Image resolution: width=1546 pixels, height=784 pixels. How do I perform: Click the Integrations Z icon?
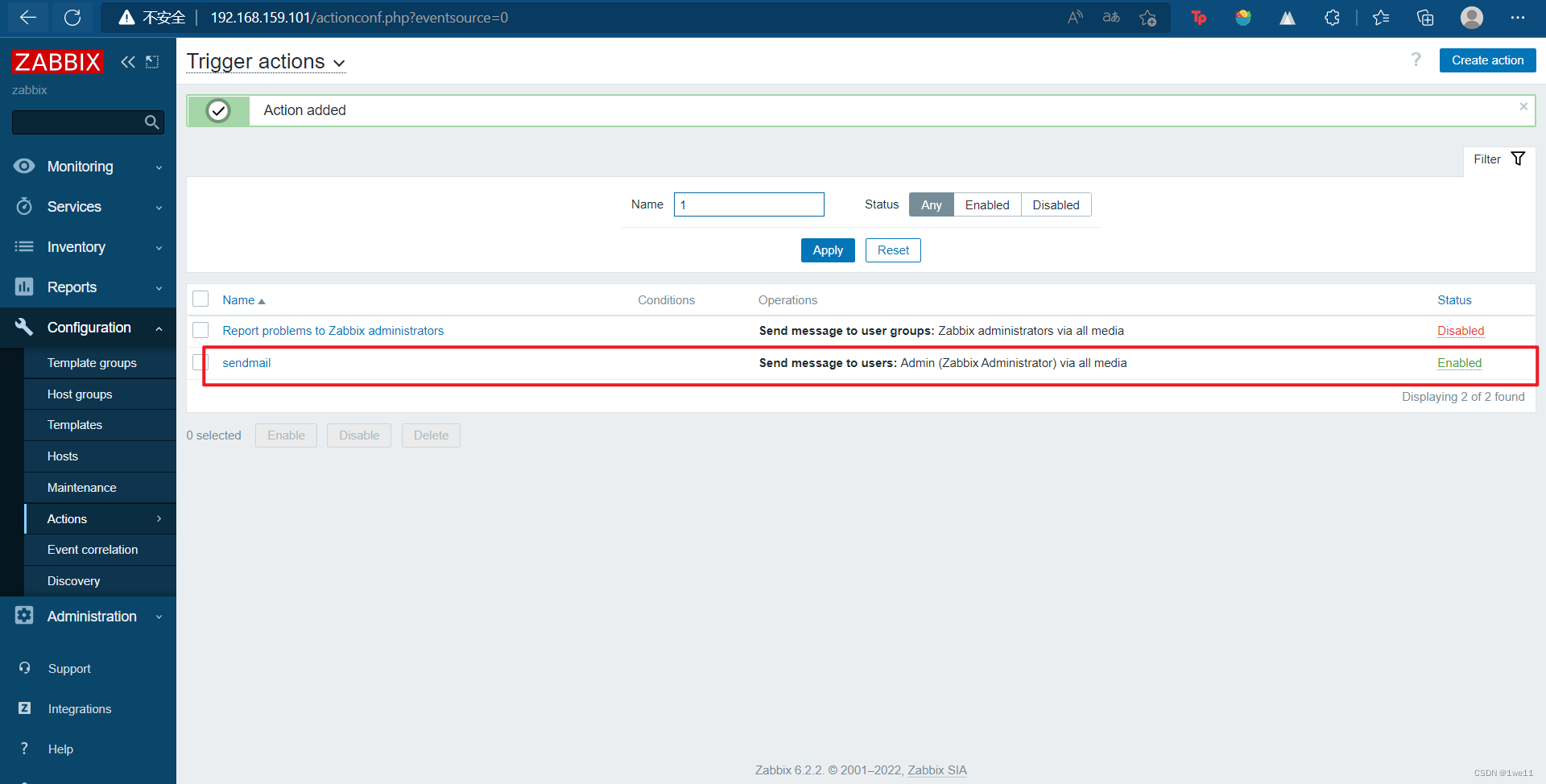tap(25, 708)
